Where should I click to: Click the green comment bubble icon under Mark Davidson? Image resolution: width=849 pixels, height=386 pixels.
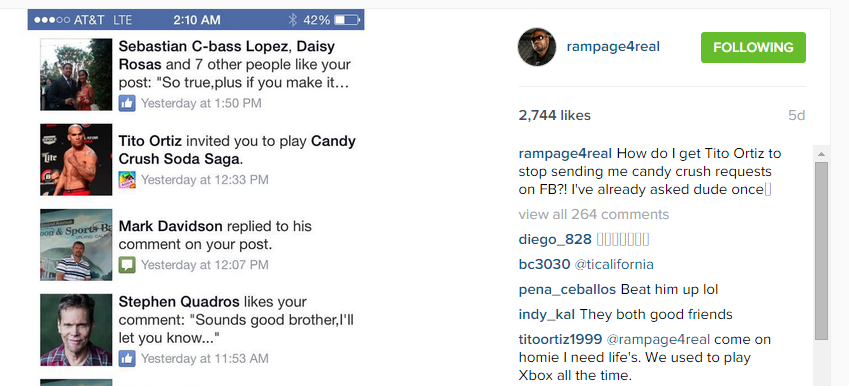[x=127, y=265]
